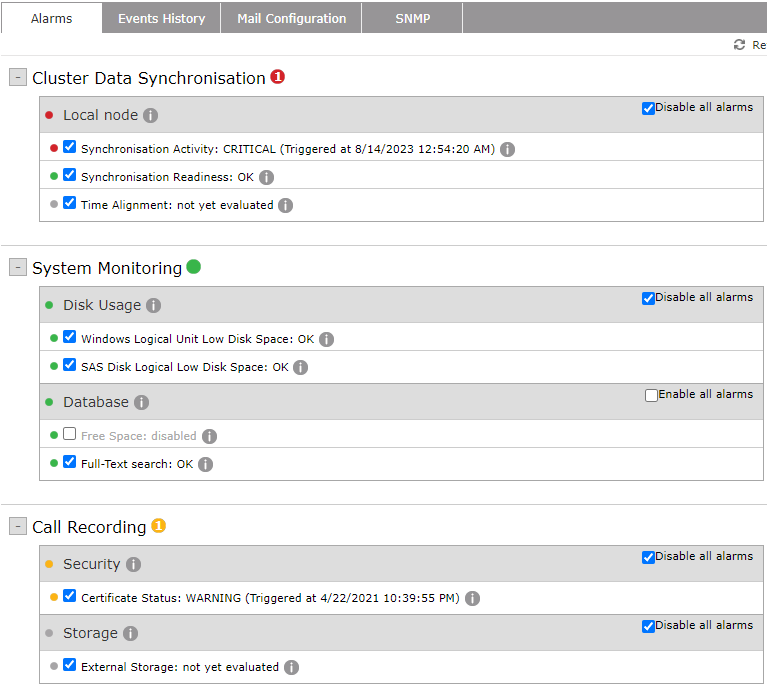
Task: Click red alert badge on Cluster Data Synchronisation
Action: (x=278, y=77)
